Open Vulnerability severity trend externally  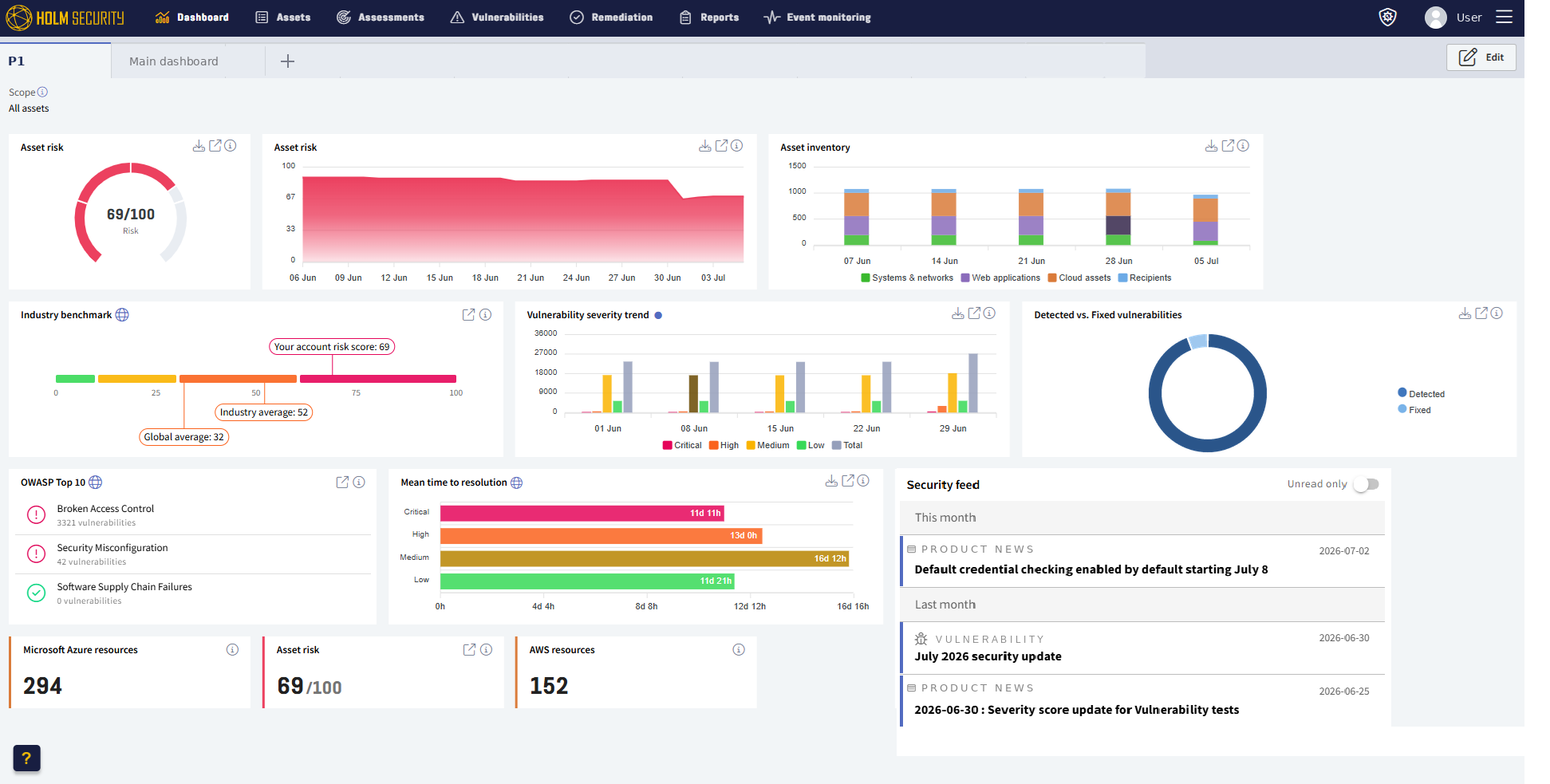974,313
